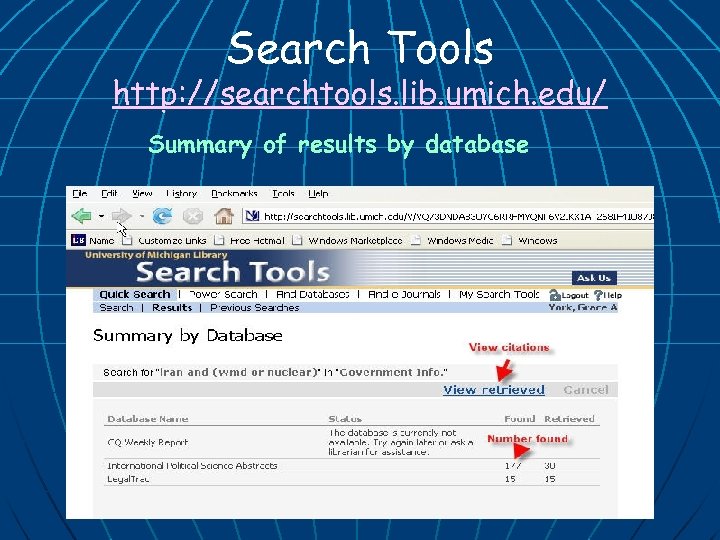Screen dimensions: 720x540
Task: Open the Tools menu
Action: tap(283, 193)
